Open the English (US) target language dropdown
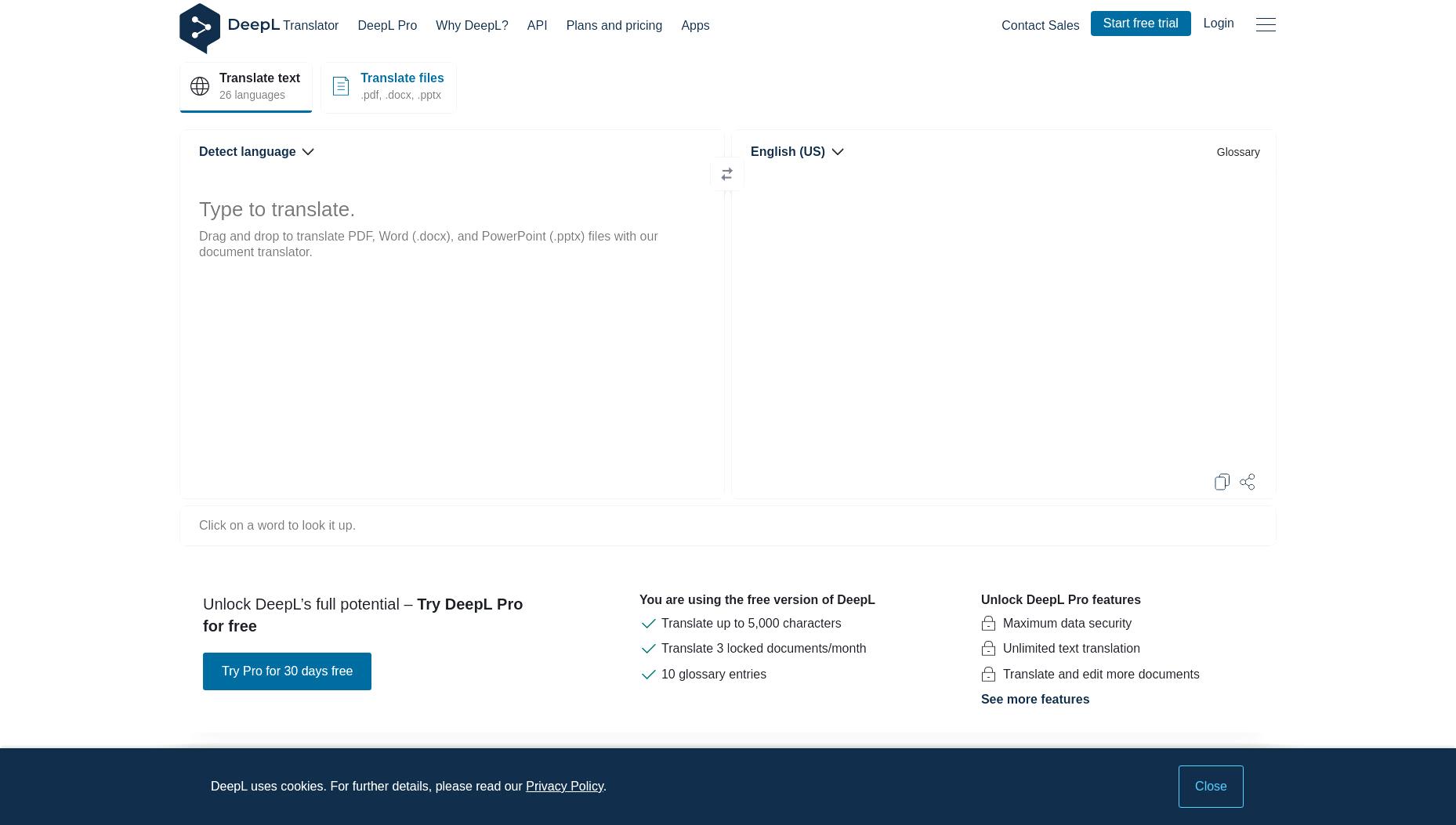 [x=797, y=152]
